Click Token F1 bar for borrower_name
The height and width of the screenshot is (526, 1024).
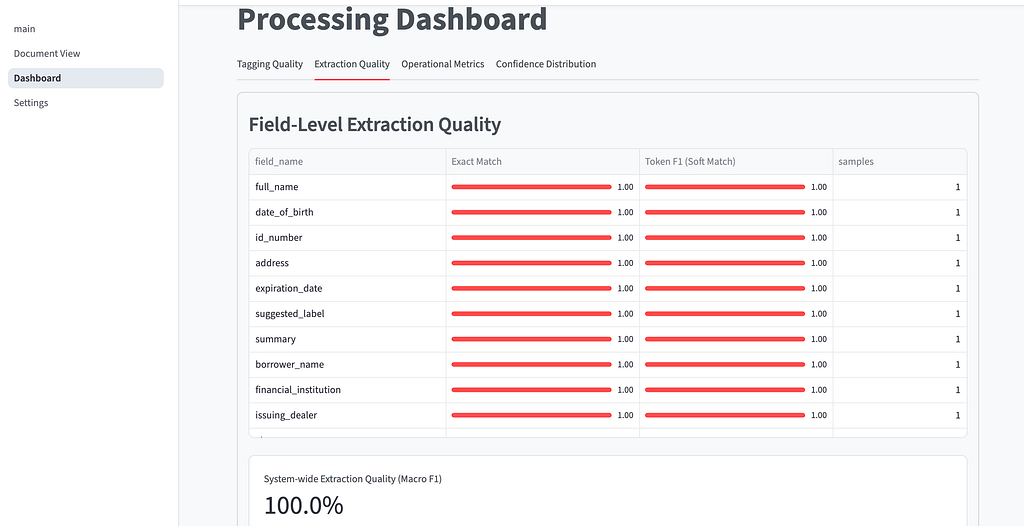coord(725,365)
